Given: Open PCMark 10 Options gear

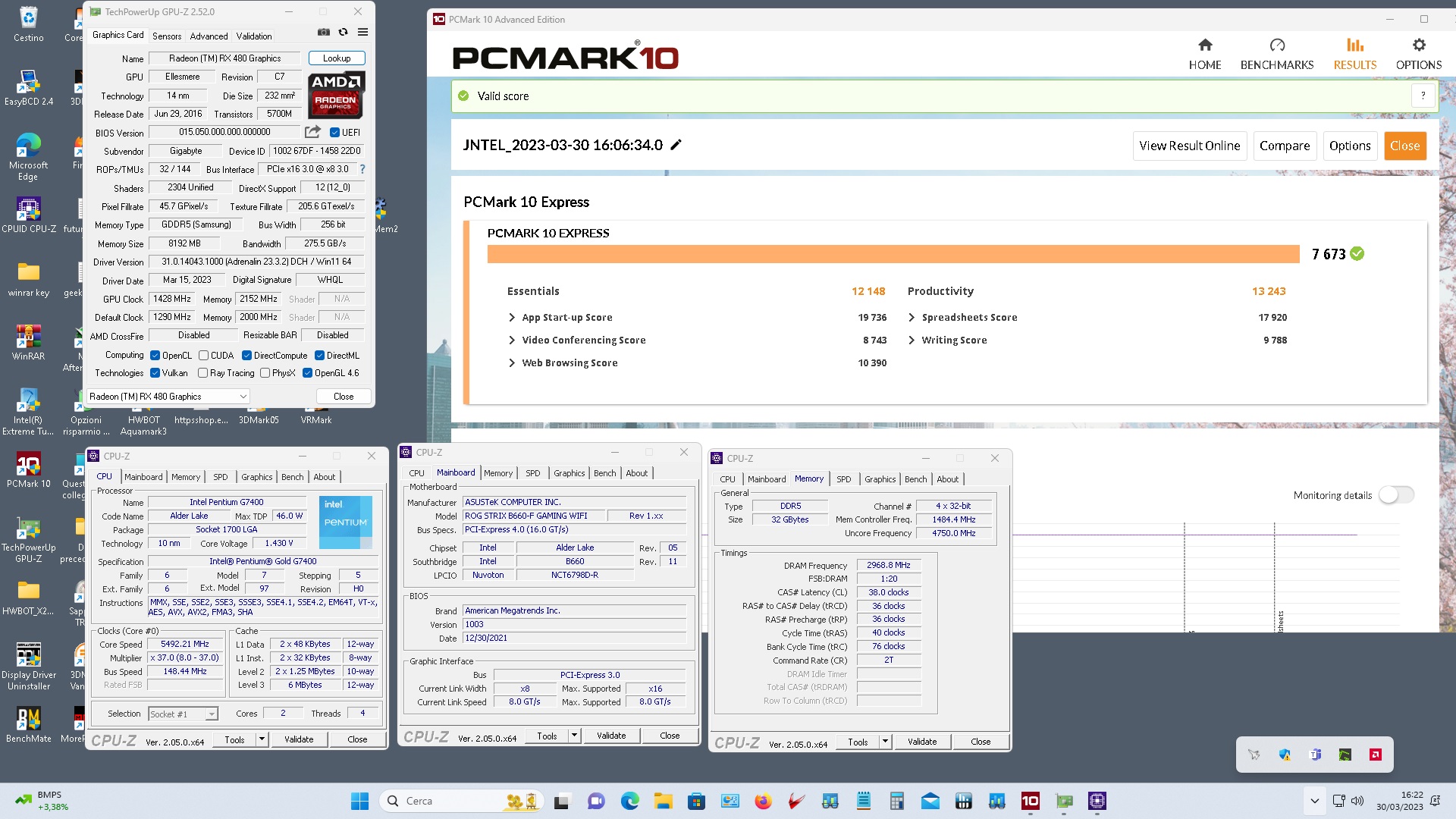Looking at the screenshot, I should tap(1419, 55).
